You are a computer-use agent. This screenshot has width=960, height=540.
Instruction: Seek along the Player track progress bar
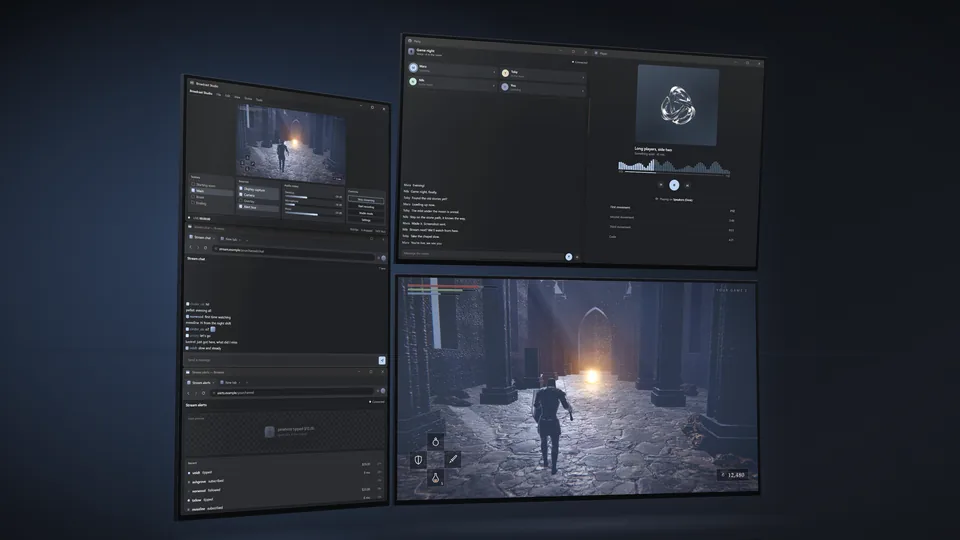[673, 174]
